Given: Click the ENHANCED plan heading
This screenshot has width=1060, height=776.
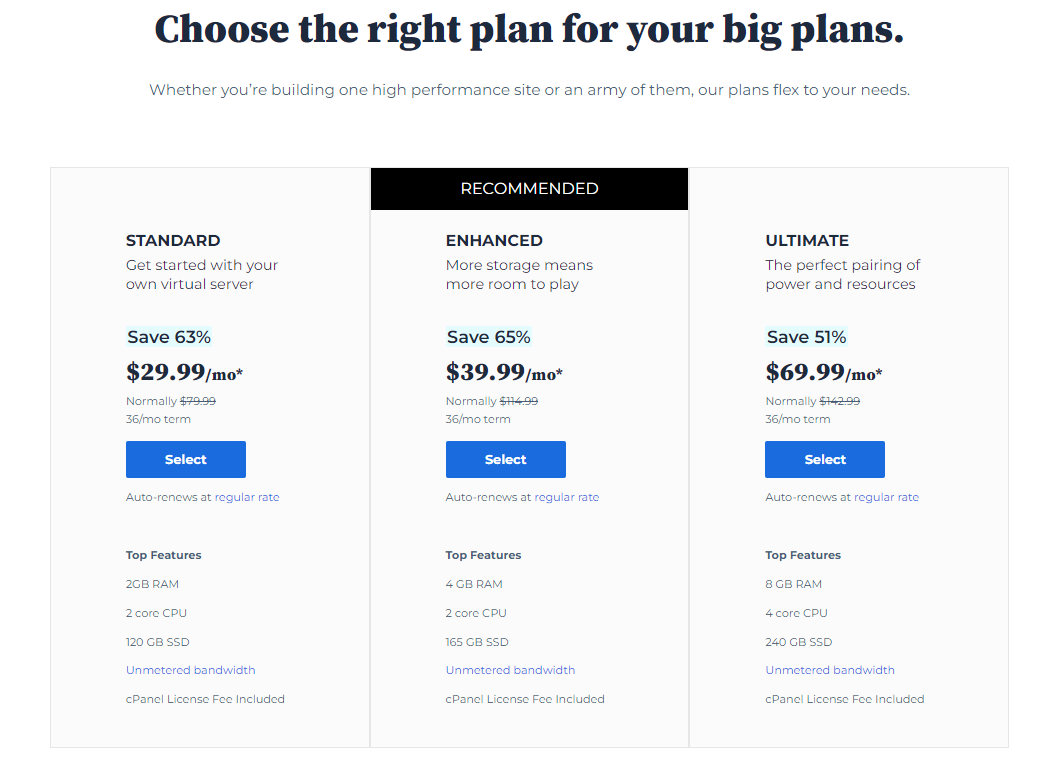Looking at the screenshot, I should pos(494,241).
